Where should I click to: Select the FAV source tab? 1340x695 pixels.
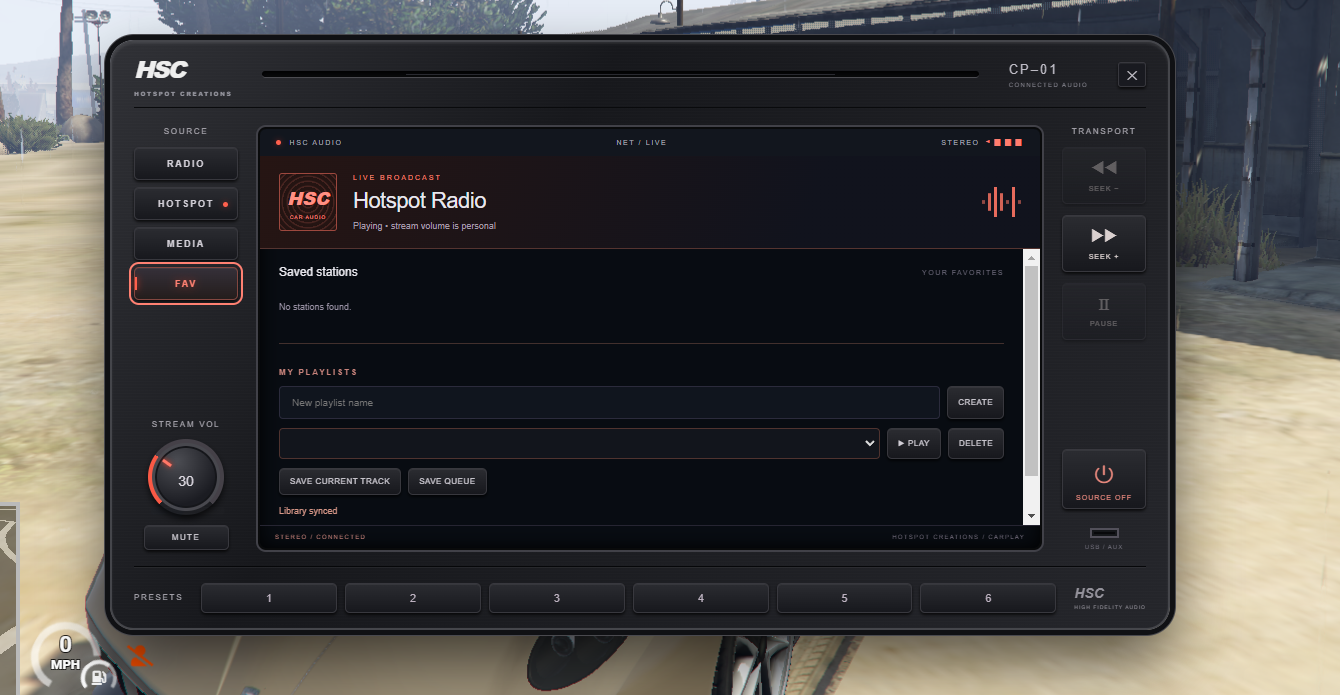(186, 283)
